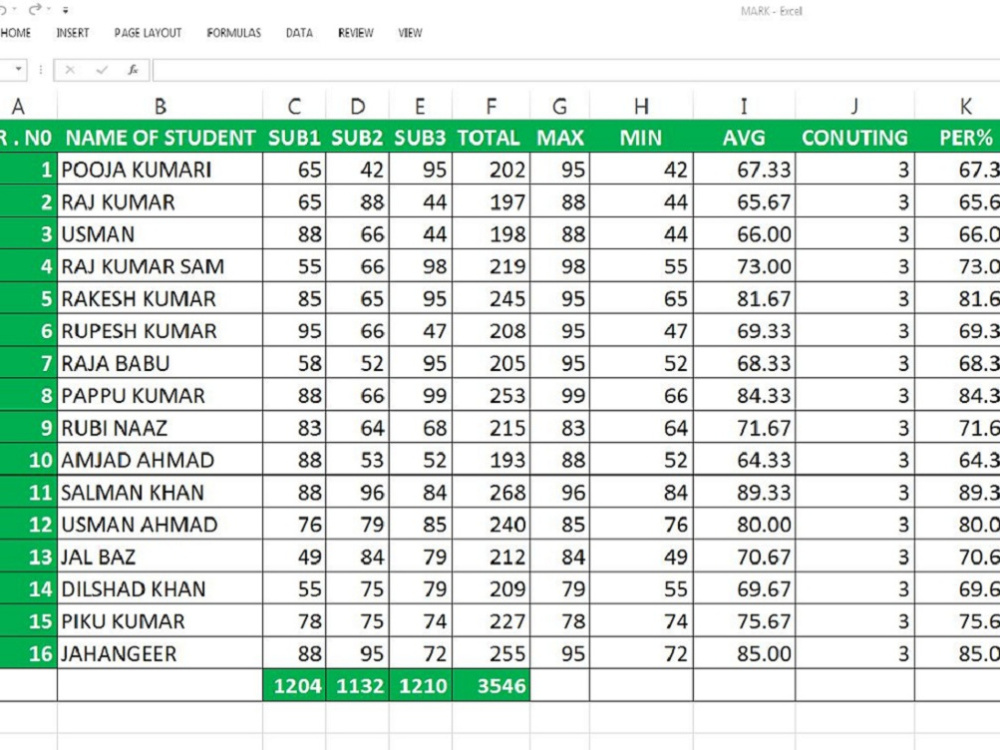
Task: Click the SUB2 header cell
Action: [357, 136]
